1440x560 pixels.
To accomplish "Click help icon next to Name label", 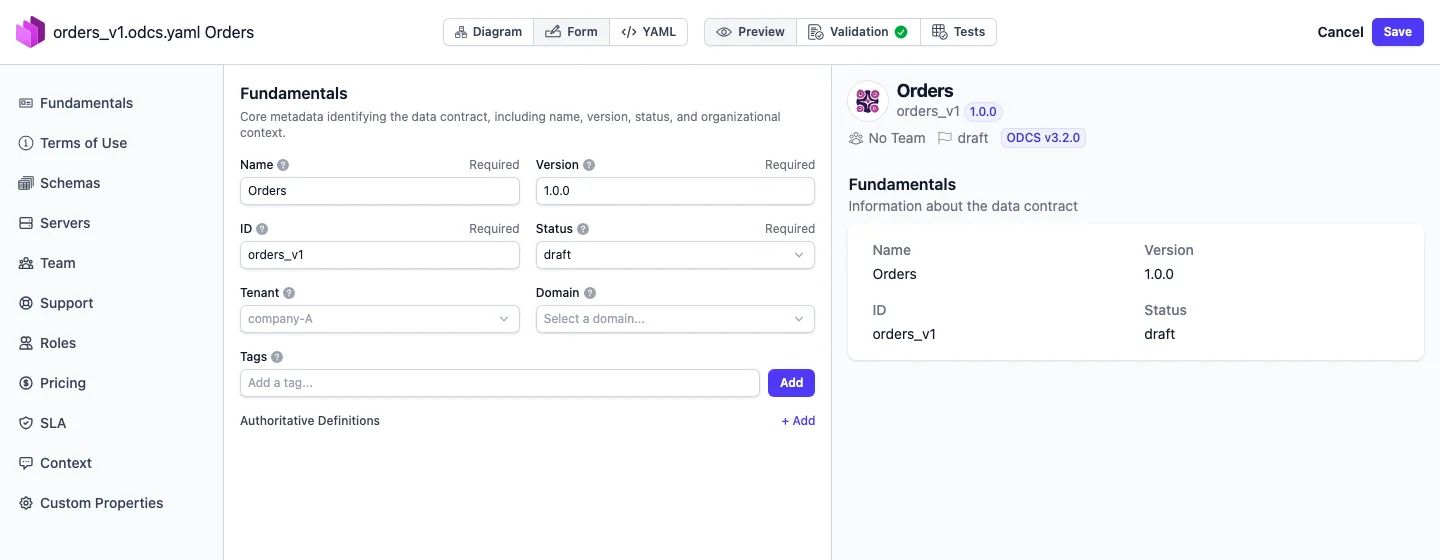I will tap(283, 165).
